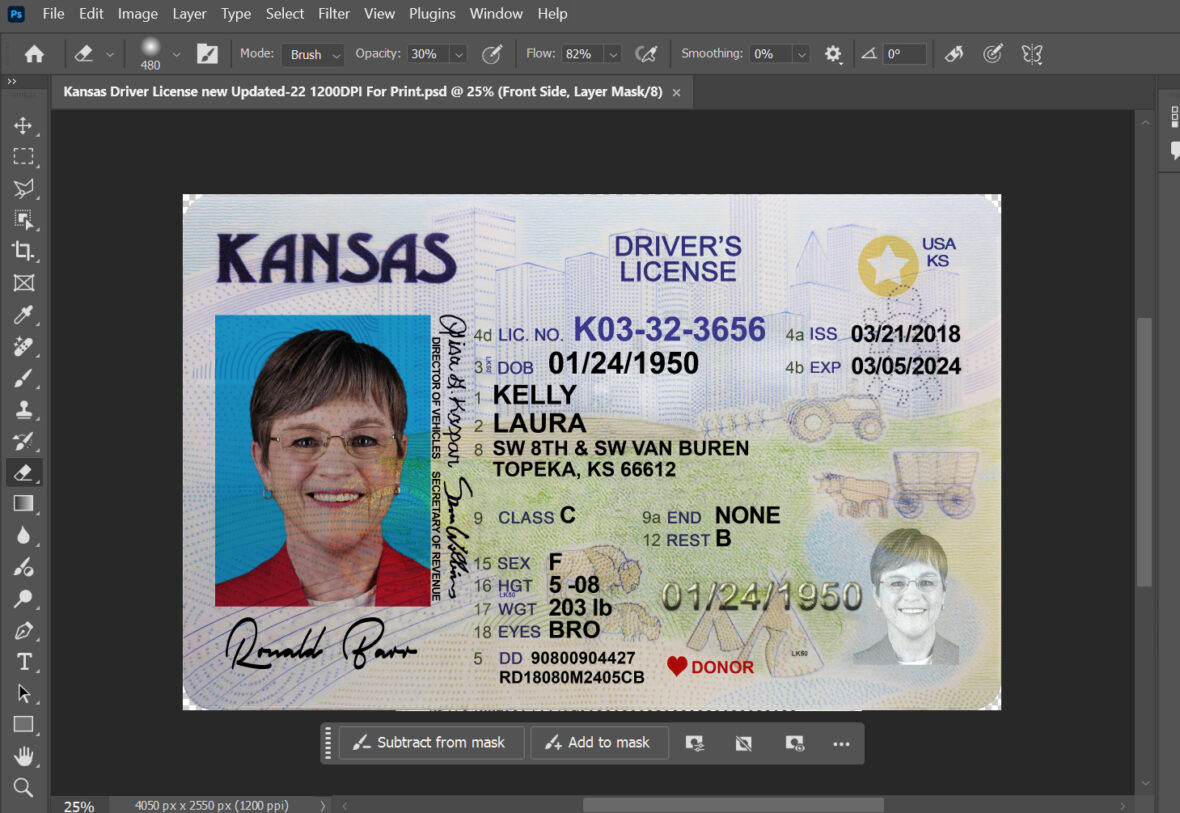This screenshot has height=813, width=1180.
Task: Select the Horizontal Type tool
Action: (x=24, y=661)
